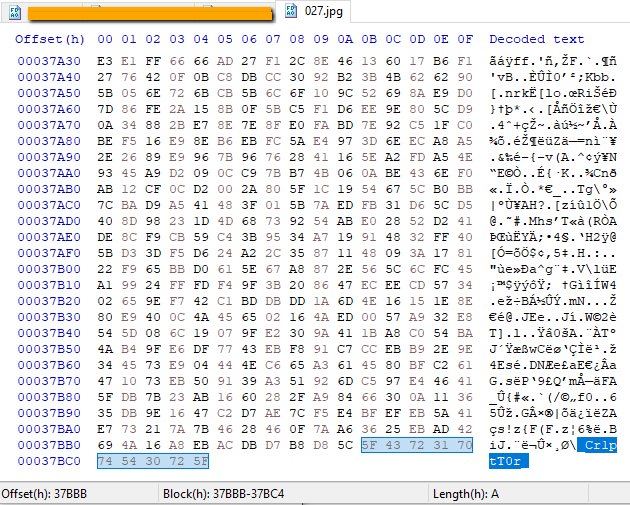Click the Decoded text column header
Screen dimensions: 630x505
tap(536, 39)
